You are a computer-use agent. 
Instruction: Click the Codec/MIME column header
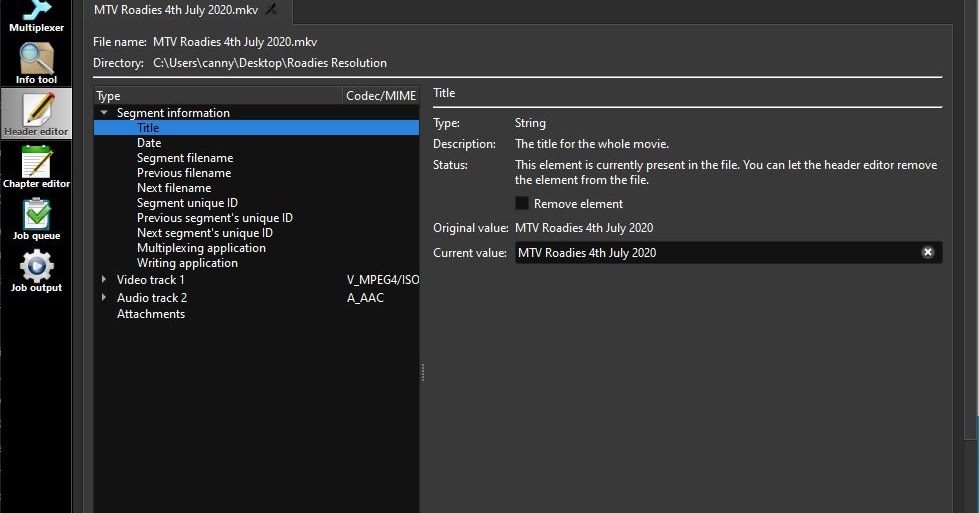point(381,95)
